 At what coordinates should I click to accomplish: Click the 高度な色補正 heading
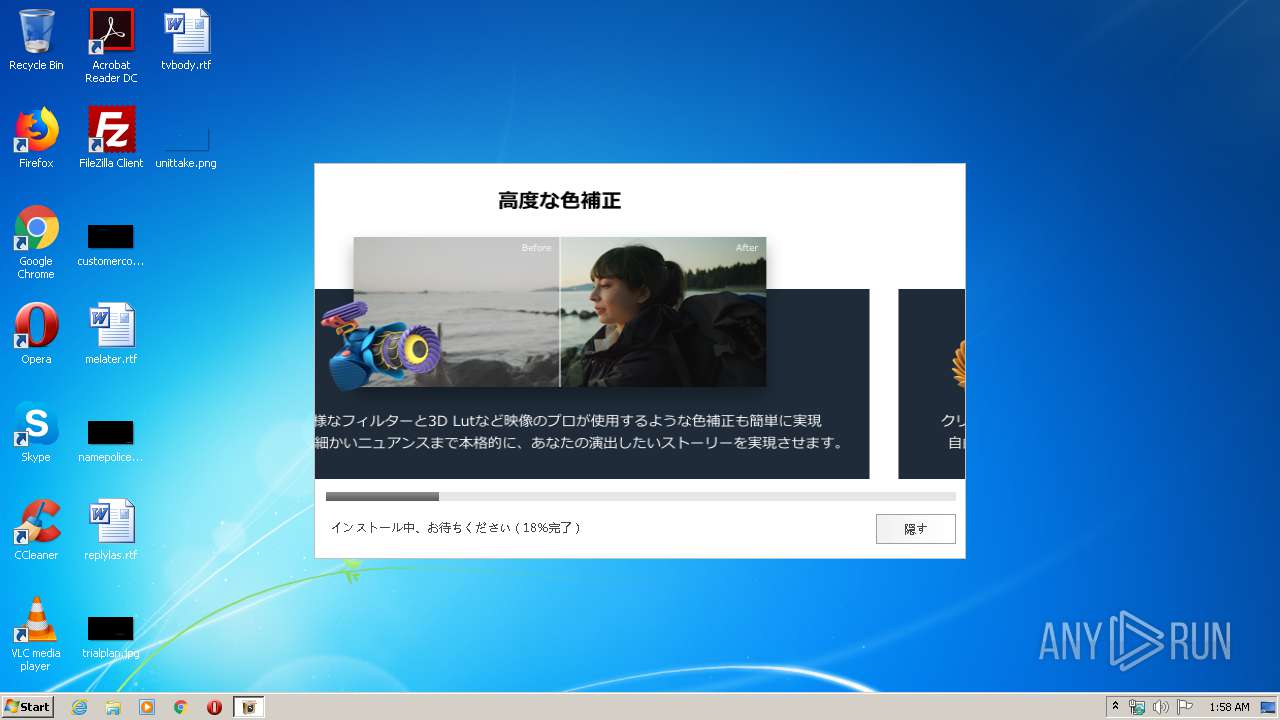[560, 201]
